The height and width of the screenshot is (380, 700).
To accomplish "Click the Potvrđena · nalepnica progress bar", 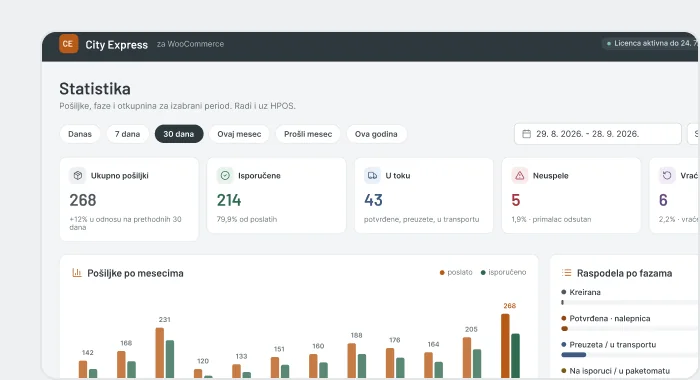I will [629, 329].
